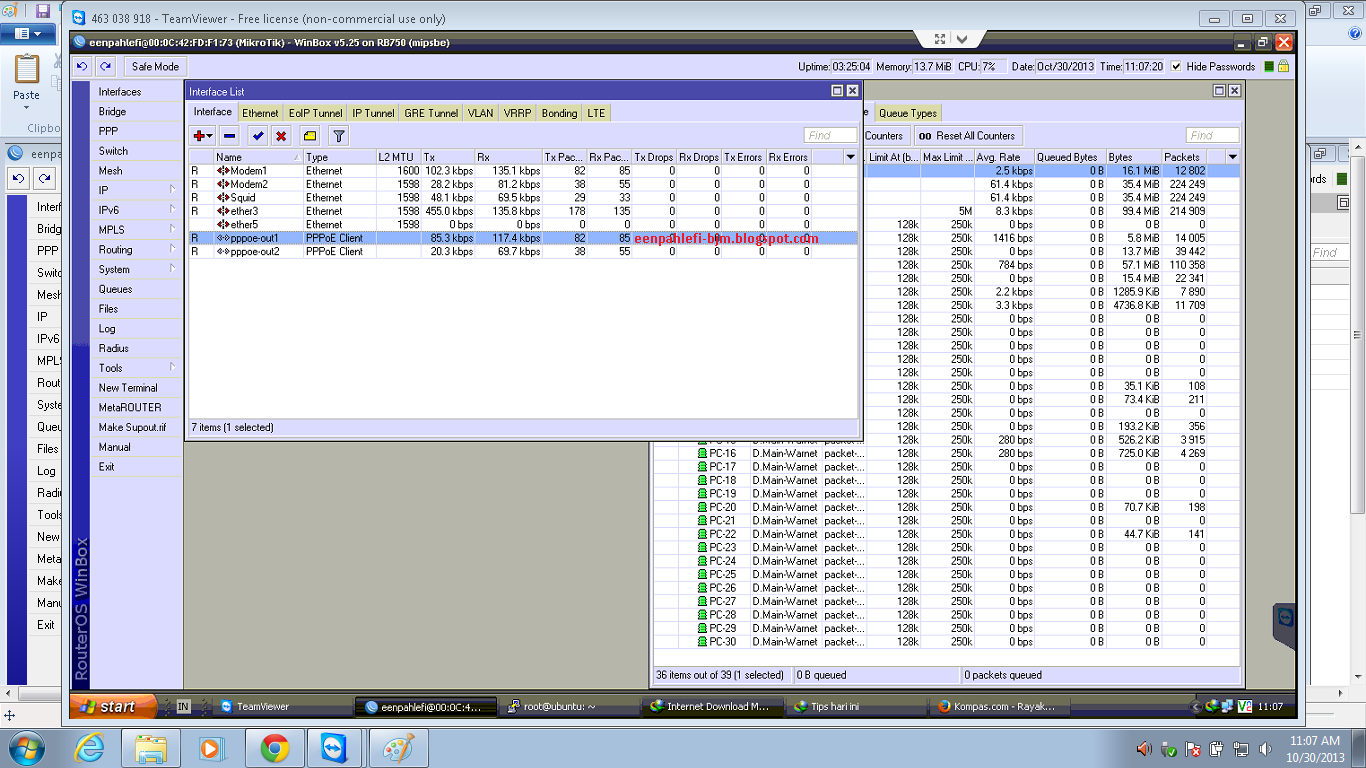The image size is (1366, 768).
Task: Switch to the Ethernet tab
Action: tap(260, 113)
